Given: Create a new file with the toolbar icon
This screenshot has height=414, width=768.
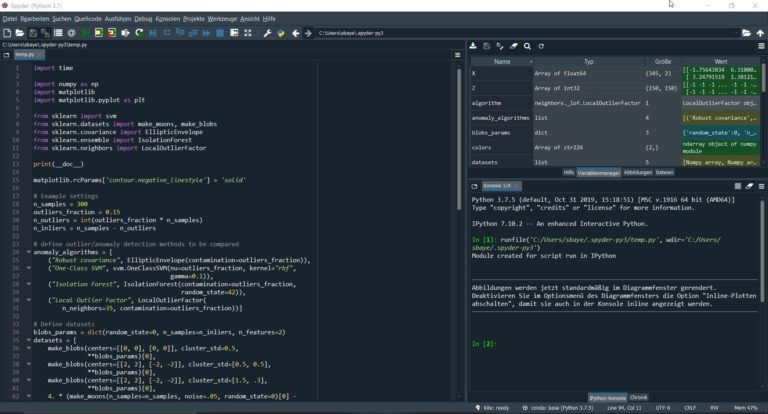Looking at the screenshot, I should (x=7, y=33).
